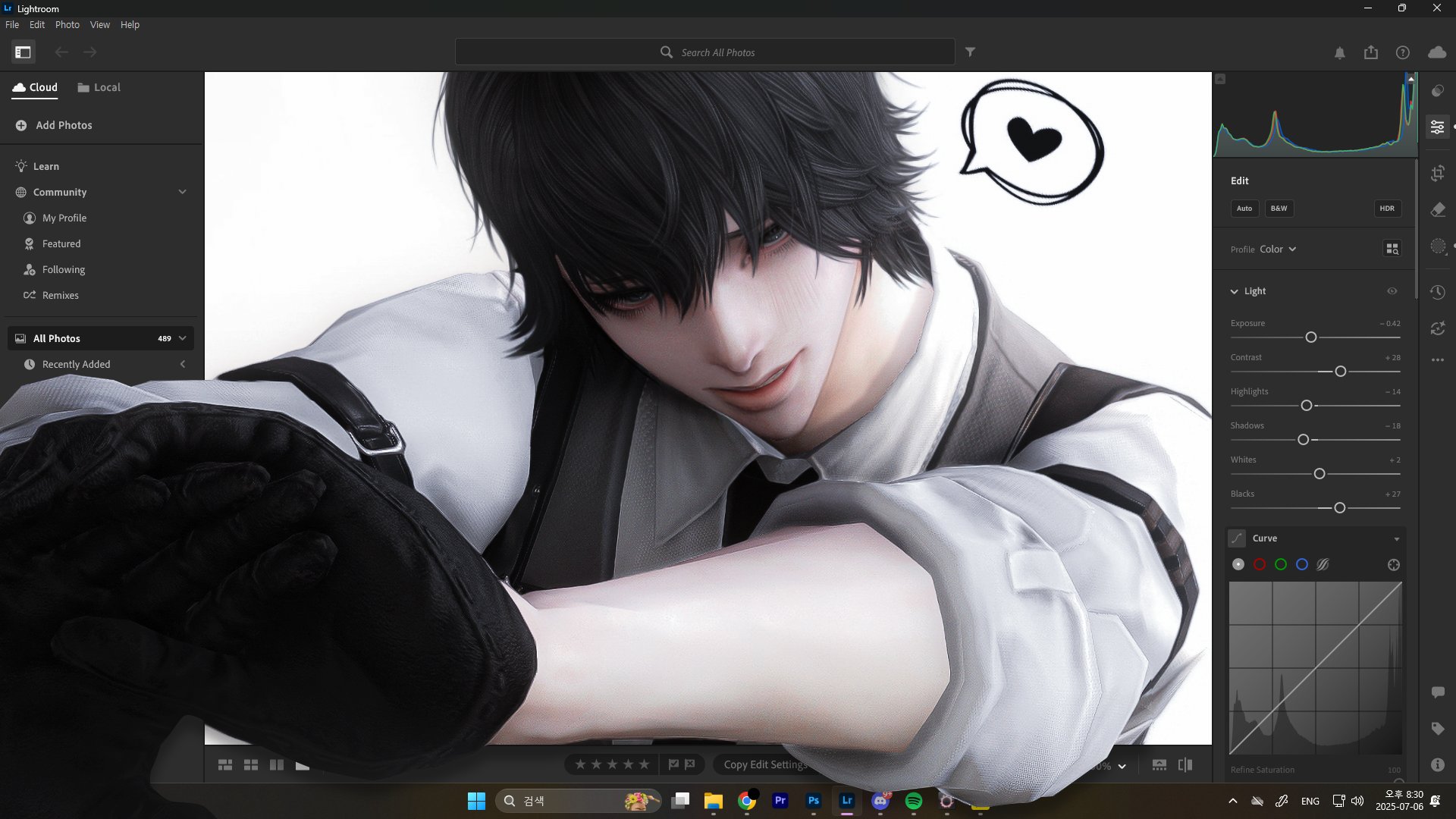The image size is (1456, 819).
Task: Open the Share export icon
Action: coord(1371,52)
